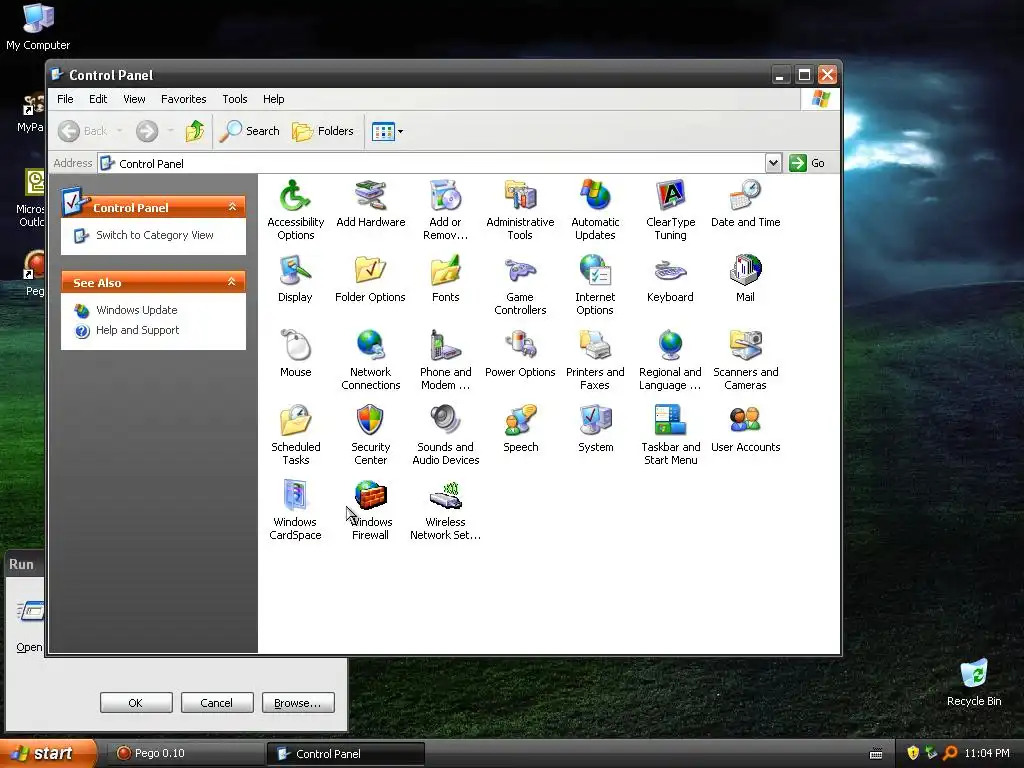The width and height of the screenshot is (1024, 768).
Task: Open User Accounts icon
Action: point(745,421)
